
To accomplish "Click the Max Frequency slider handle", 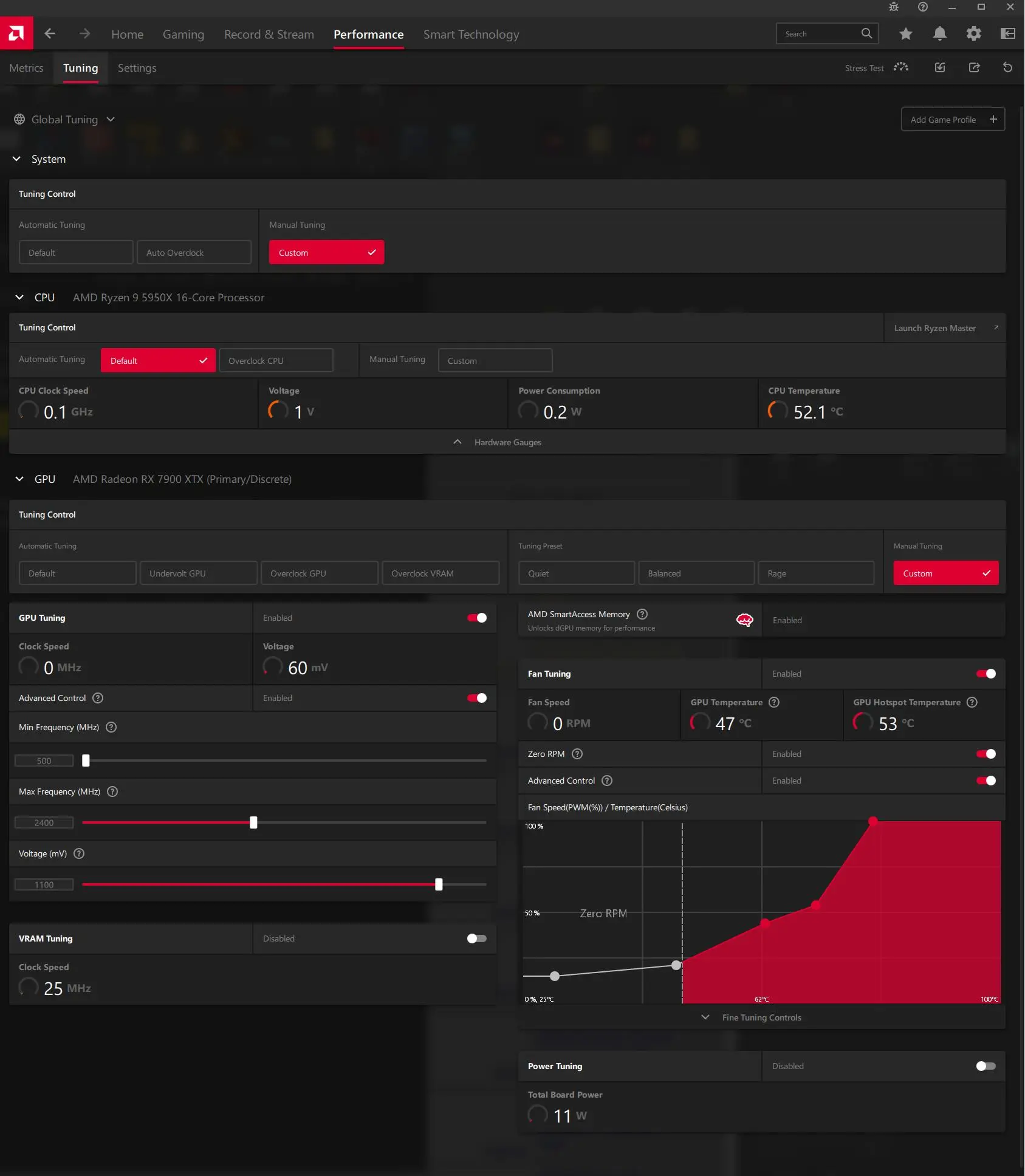I will click(253, 822).
